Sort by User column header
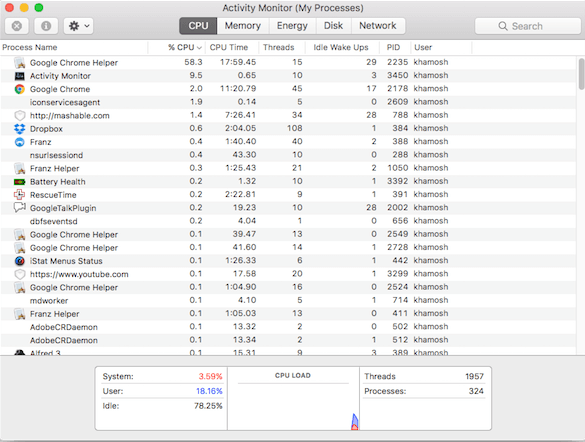 [x=423, y=47]
